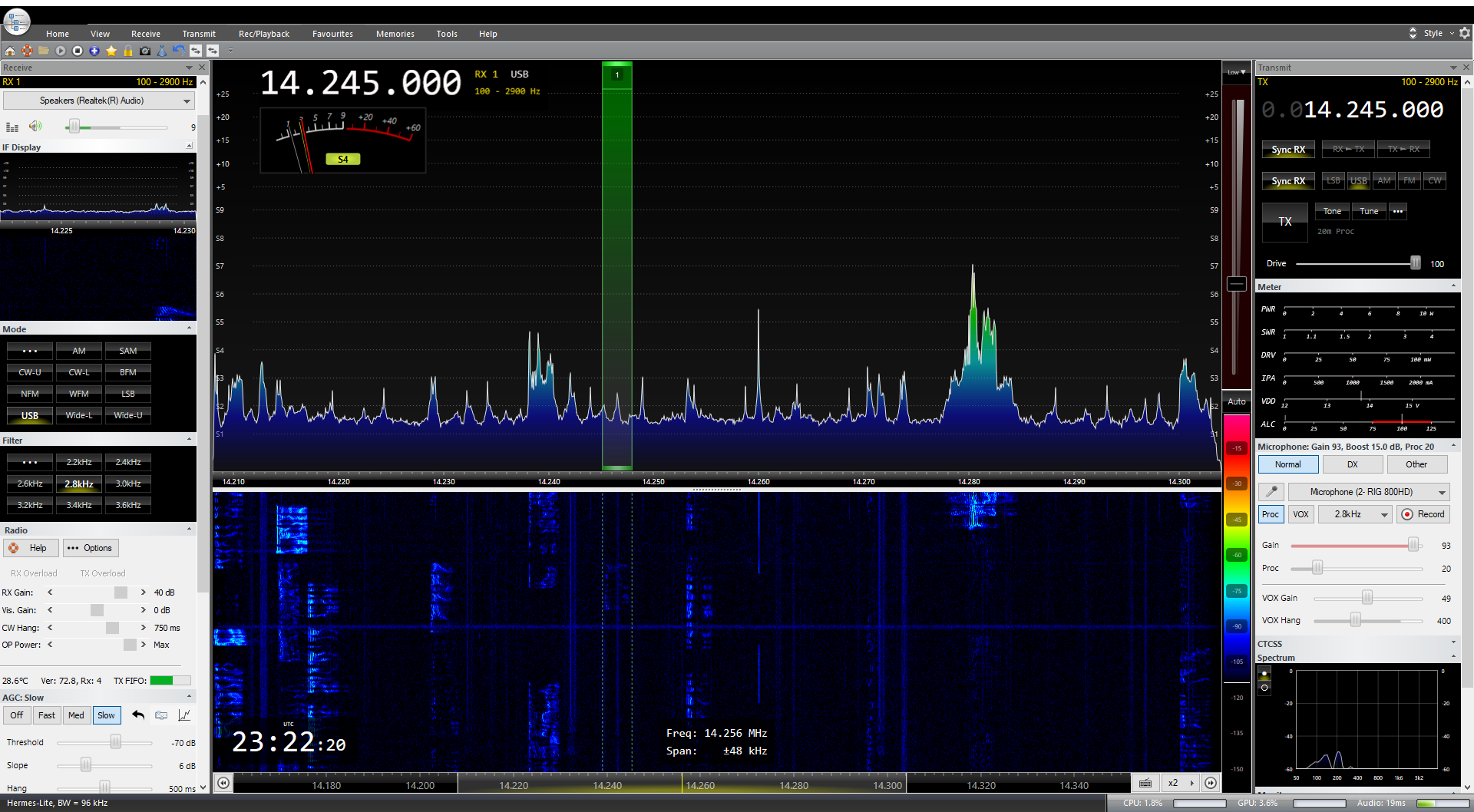This screenshot has width=1474, height=812.
Task: Open the Rec/Playback menu
Action: tap(263, 34)
